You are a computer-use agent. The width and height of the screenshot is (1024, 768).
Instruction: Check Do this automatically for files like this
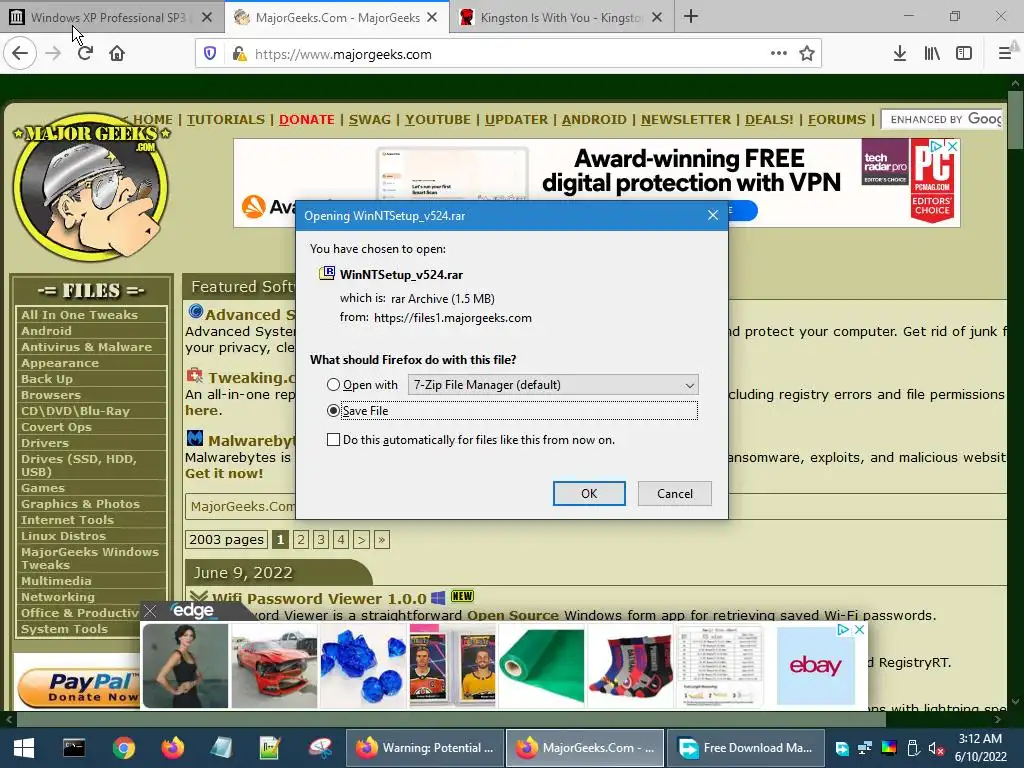tap(334, 440)
